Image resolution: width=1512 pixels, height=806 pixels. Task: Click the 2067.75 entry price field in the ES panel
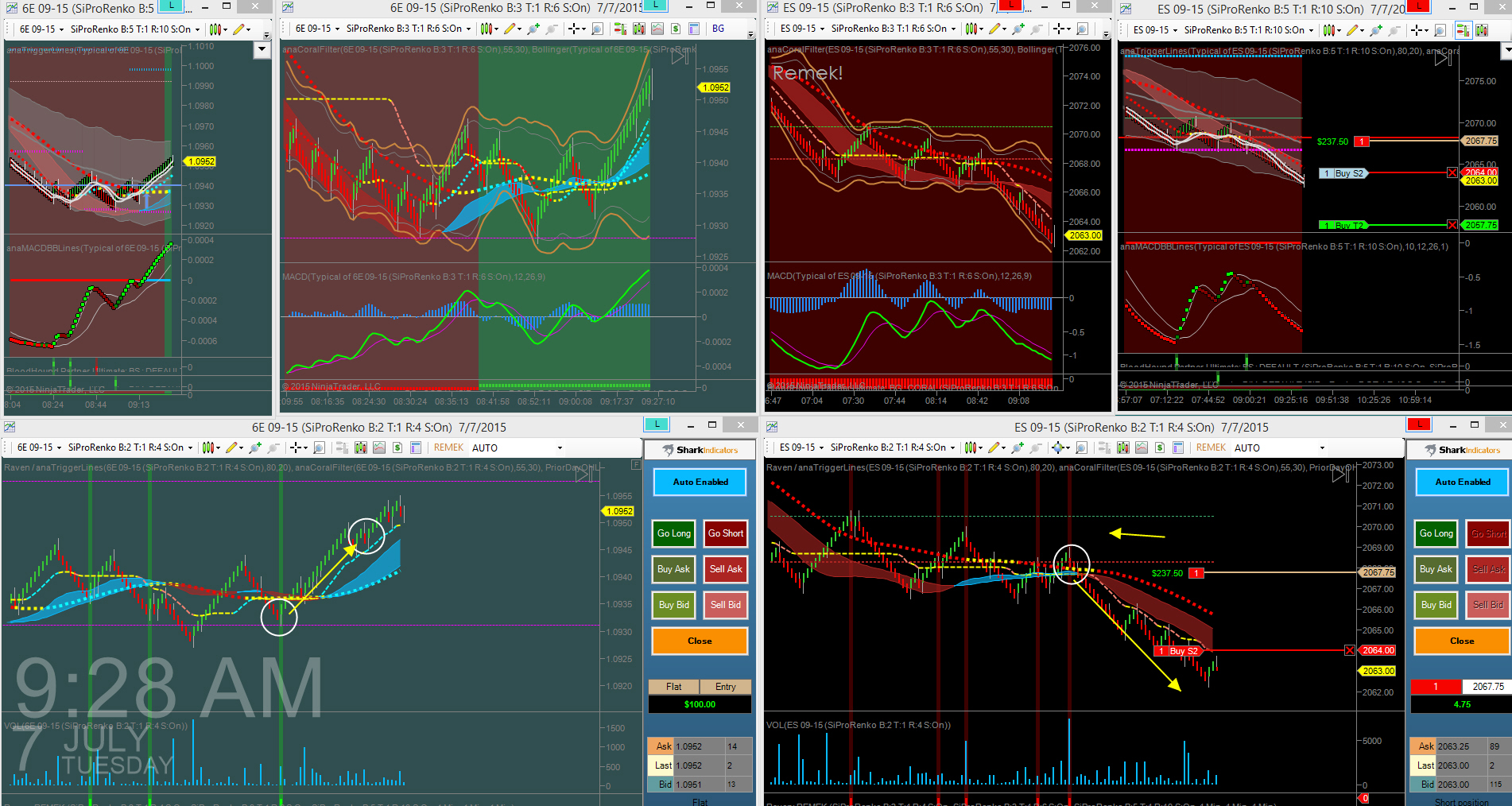[1487, 687]
